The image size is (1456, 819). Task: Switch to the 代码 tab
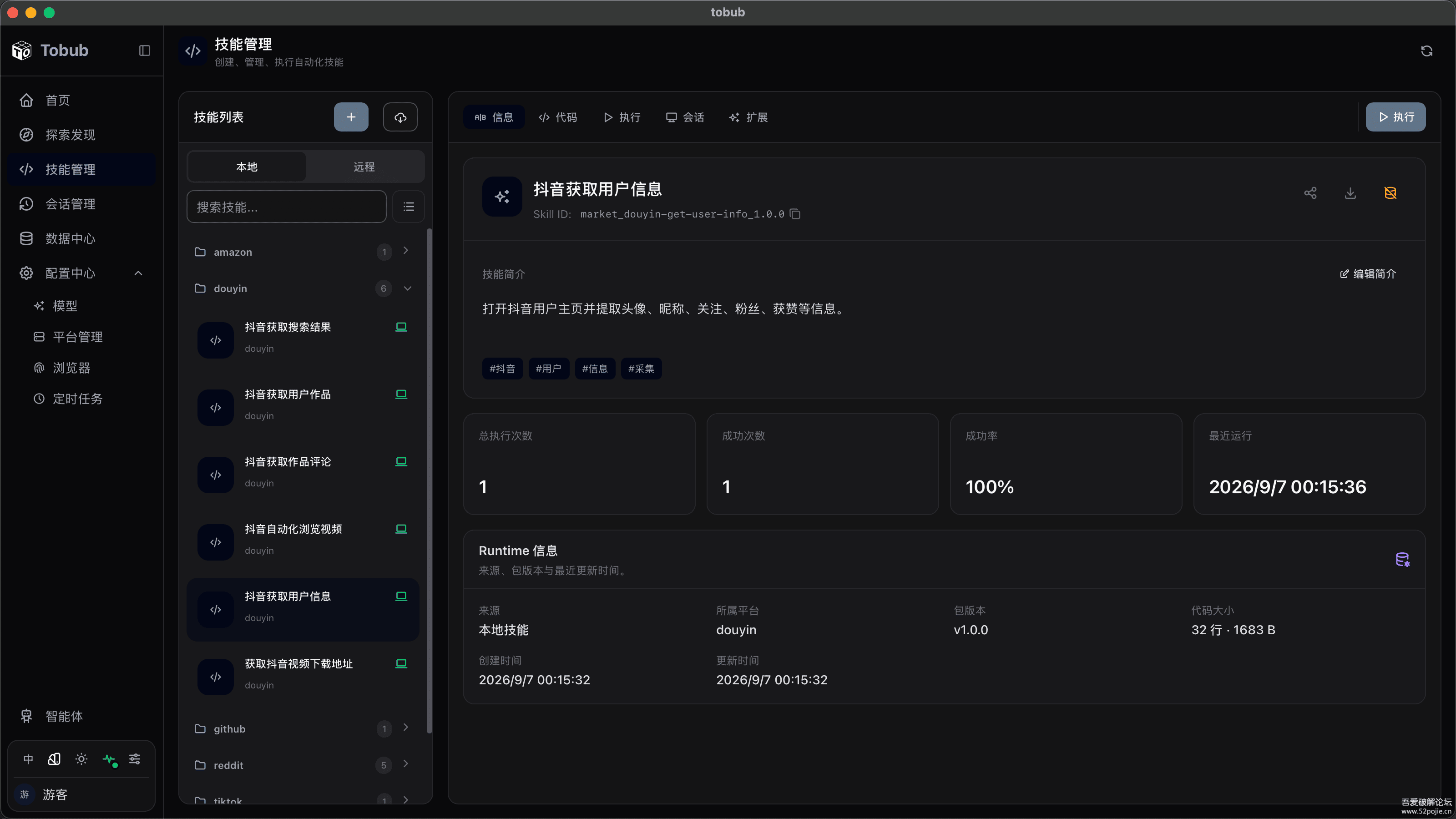[558, 117]
